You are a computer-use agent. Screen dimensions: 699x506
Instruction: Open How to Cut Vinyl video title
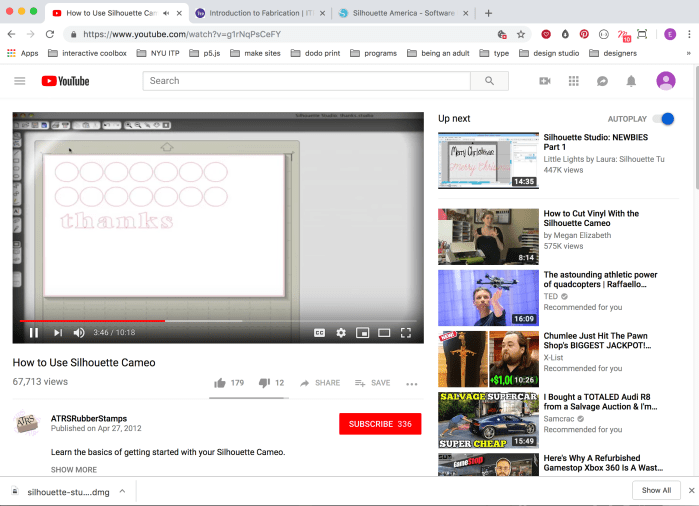pyautogui.click(x=591, y=218)
